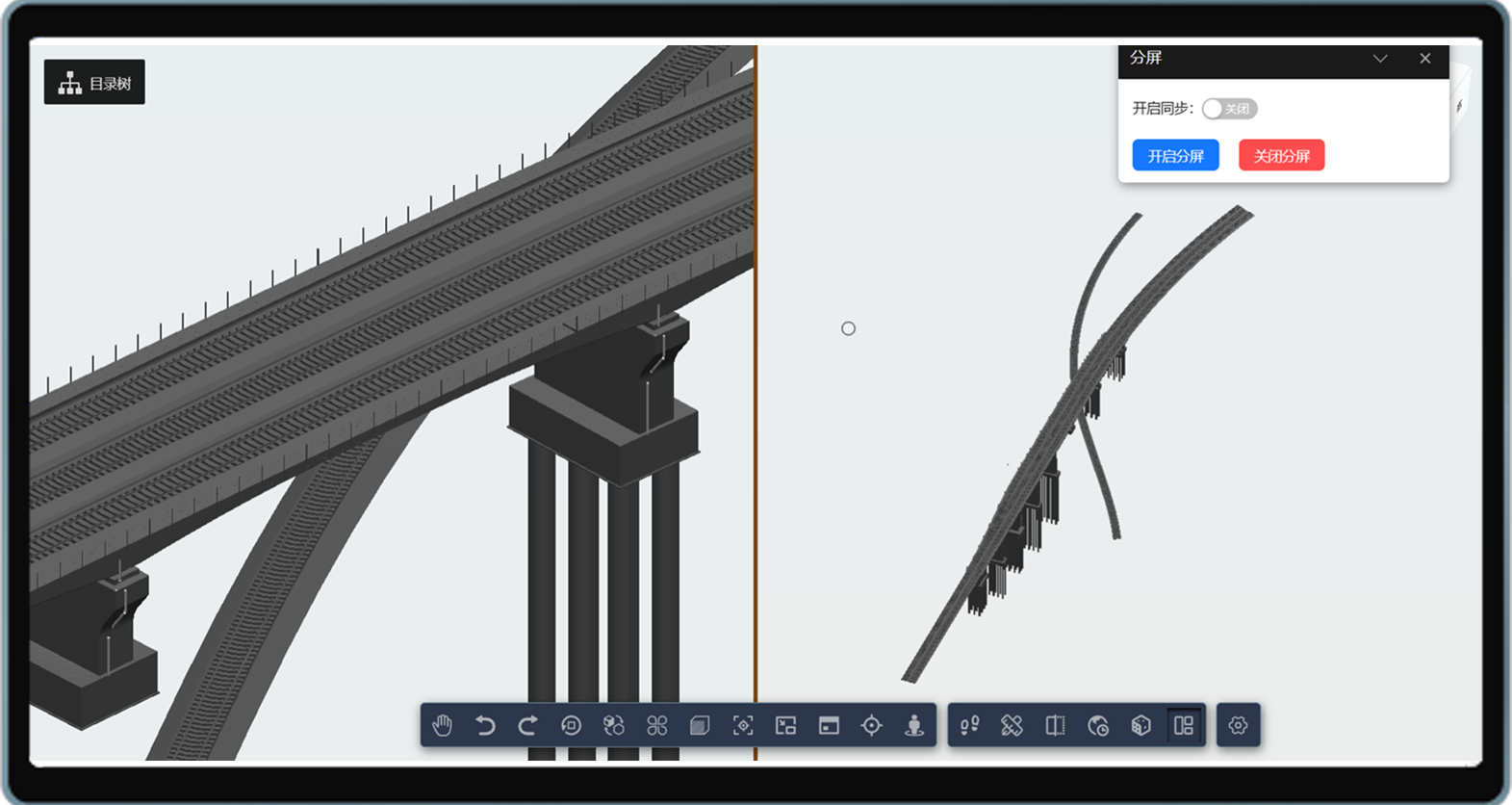The image size is (1512, 805).
Task: Activate the first-person walk figure icon
Action: coord(914,725)
